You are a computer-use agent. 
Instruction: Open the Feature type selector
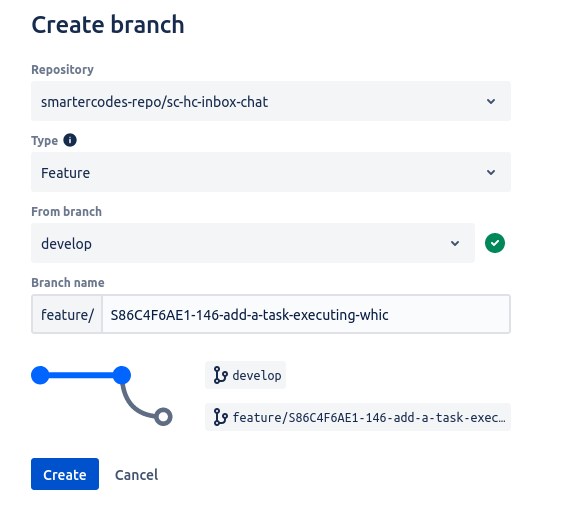pyautogui.click(x=271, y=172)
